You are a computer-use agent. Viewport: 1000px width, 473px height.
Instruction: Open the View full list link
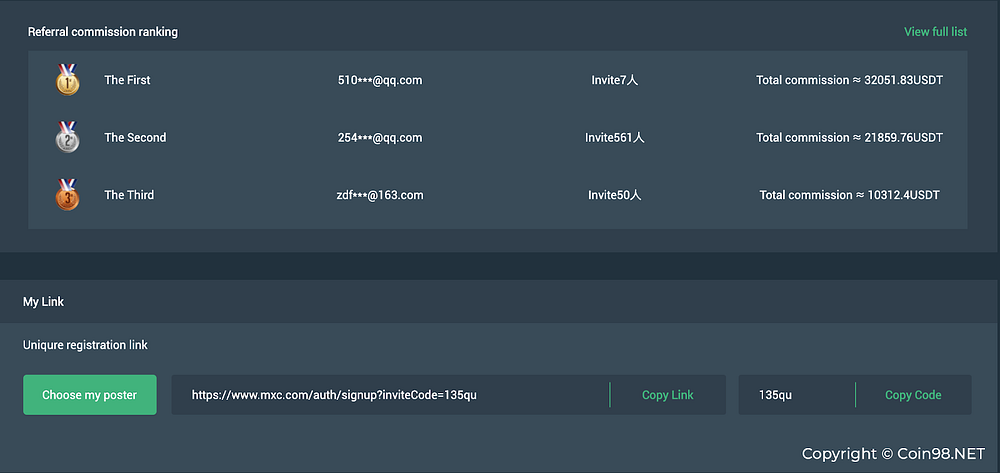click(935, 32)
